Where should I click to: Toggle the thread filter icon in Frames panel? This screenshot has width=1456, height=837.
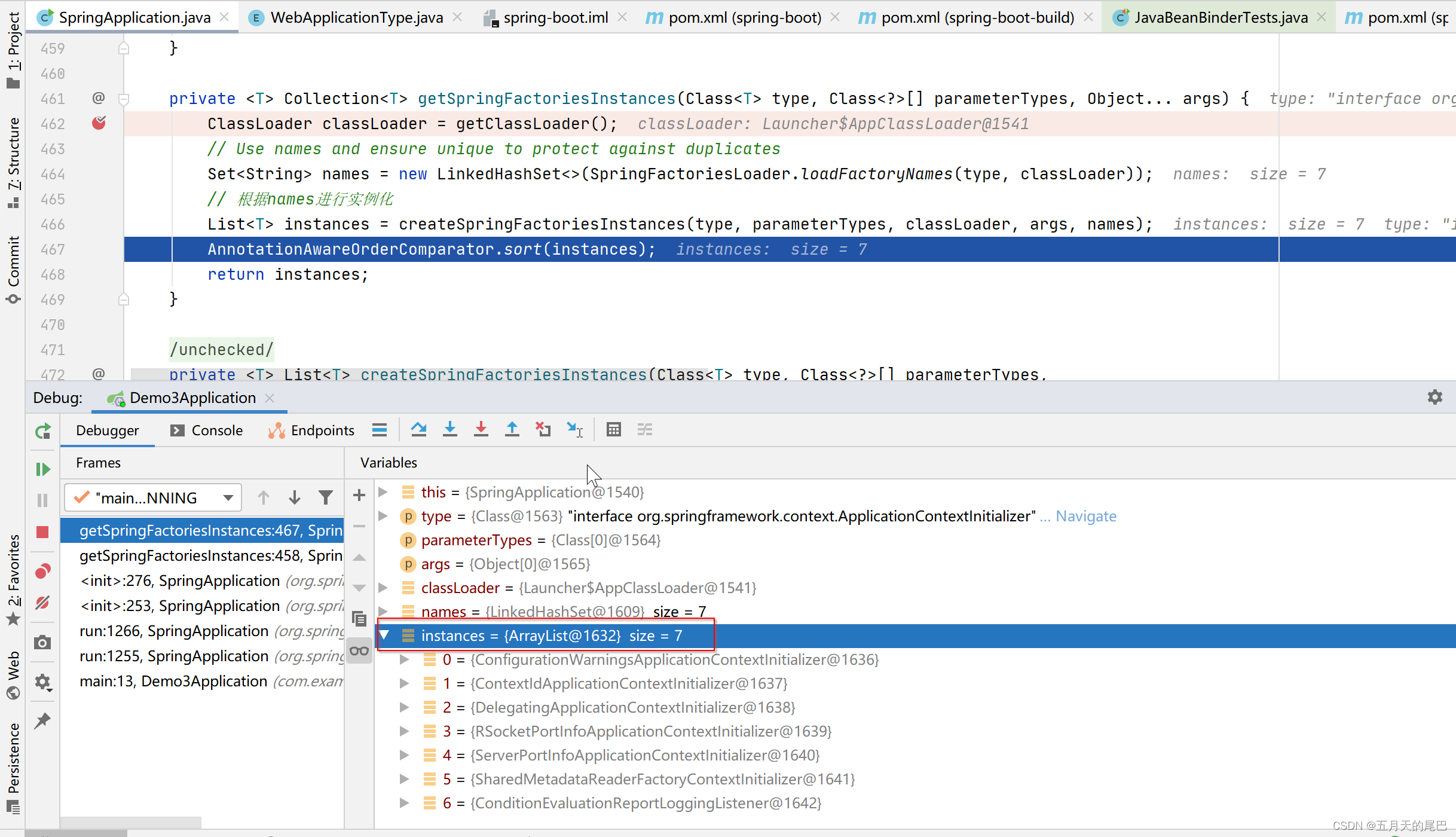point(325,497)
